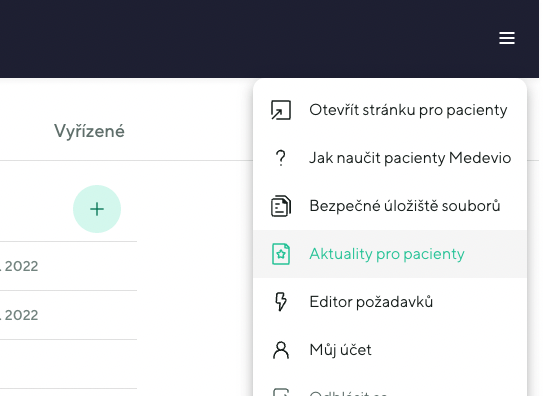This screenshot has width=543, height=396.
Task: Click the lightning bolt request editor icon
Action: point(281,302)
